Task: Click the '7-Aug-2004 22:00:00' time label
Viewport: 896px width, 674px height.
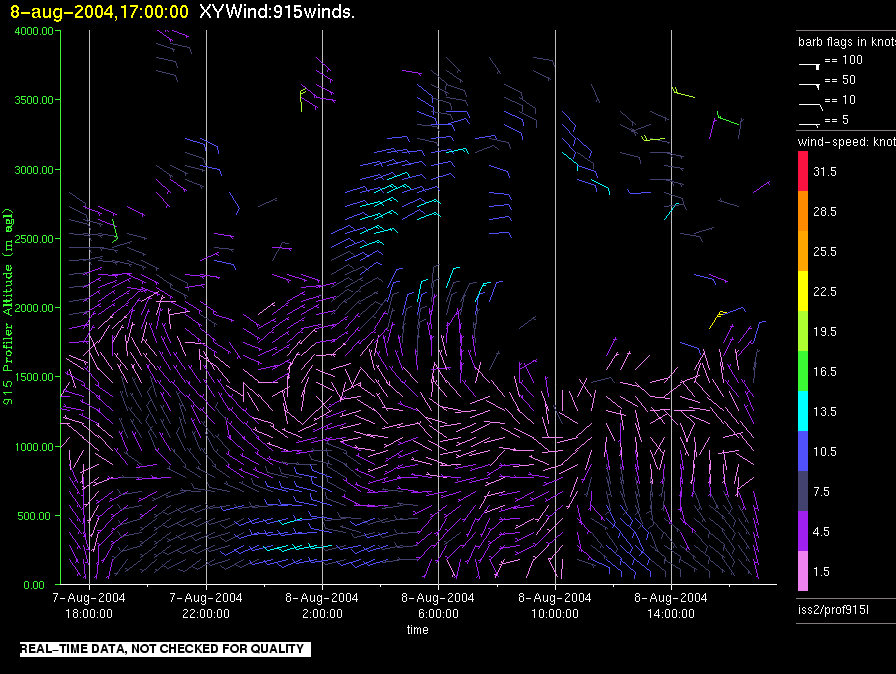Action: [206, 605]
